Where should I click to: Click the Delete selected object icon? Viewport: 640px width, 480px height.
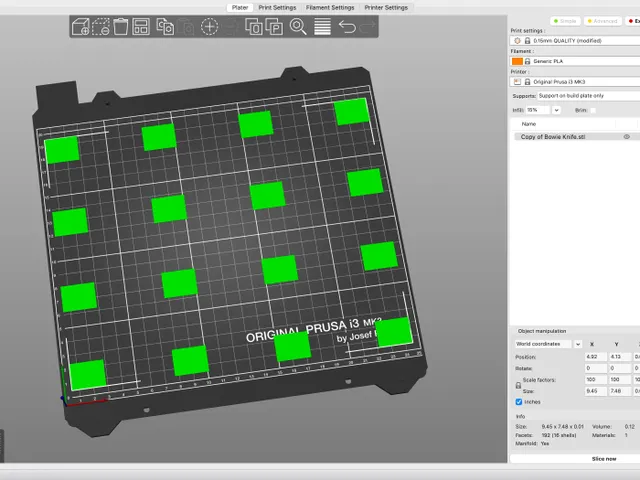[x=100, y=27]
